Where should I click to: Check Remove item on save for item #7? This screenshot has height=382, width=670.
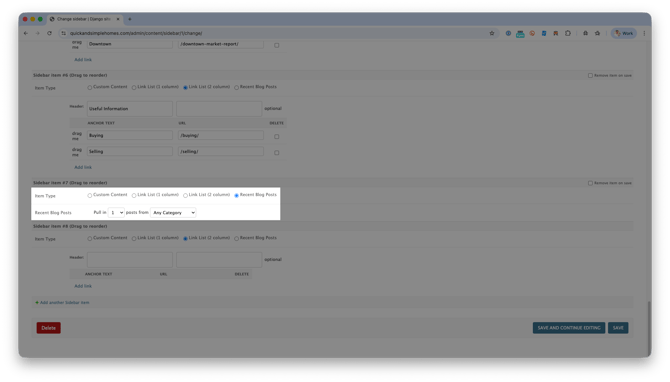point(591,183)
